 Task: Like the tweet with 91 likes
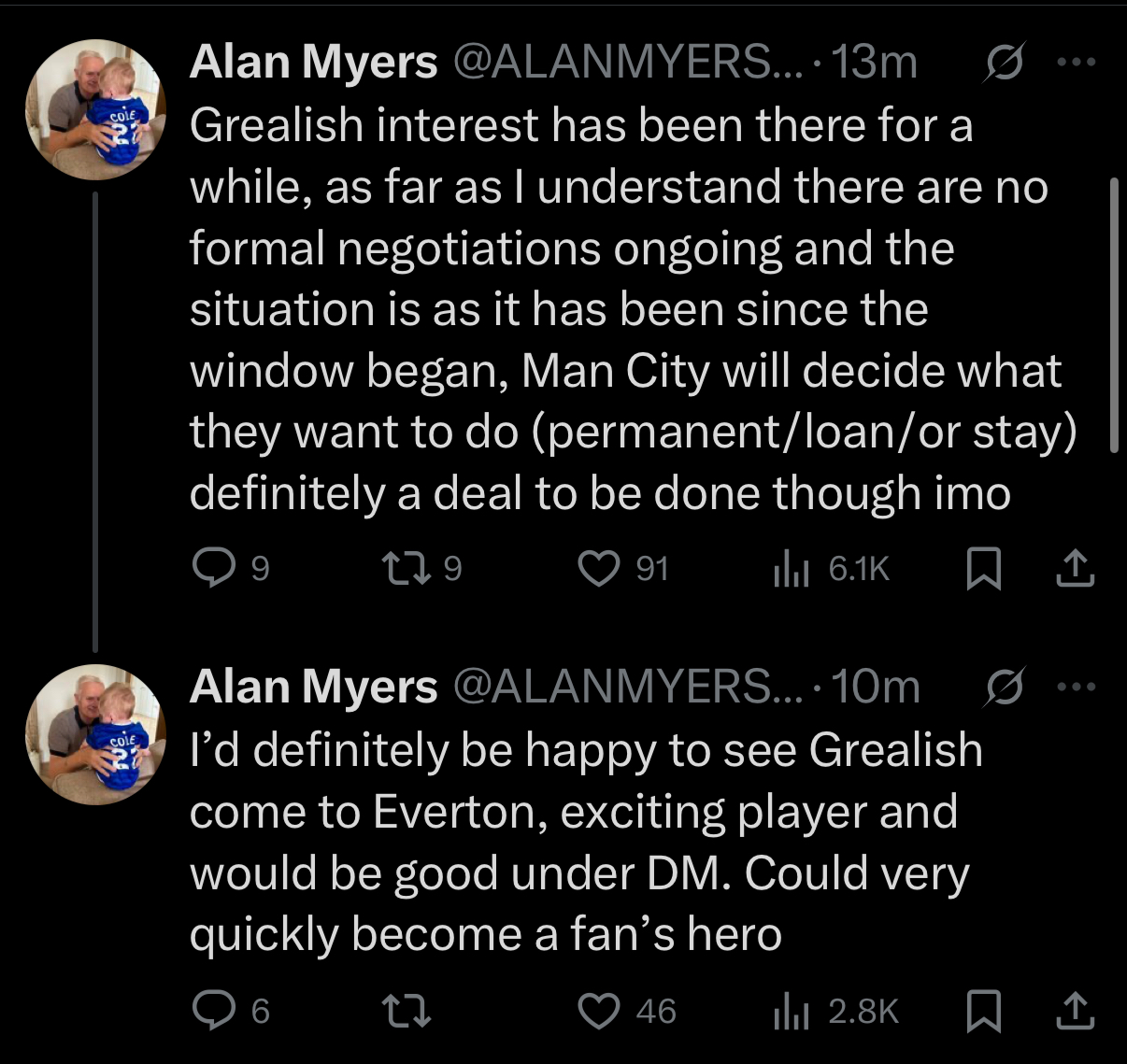click(x=599, y=568)
